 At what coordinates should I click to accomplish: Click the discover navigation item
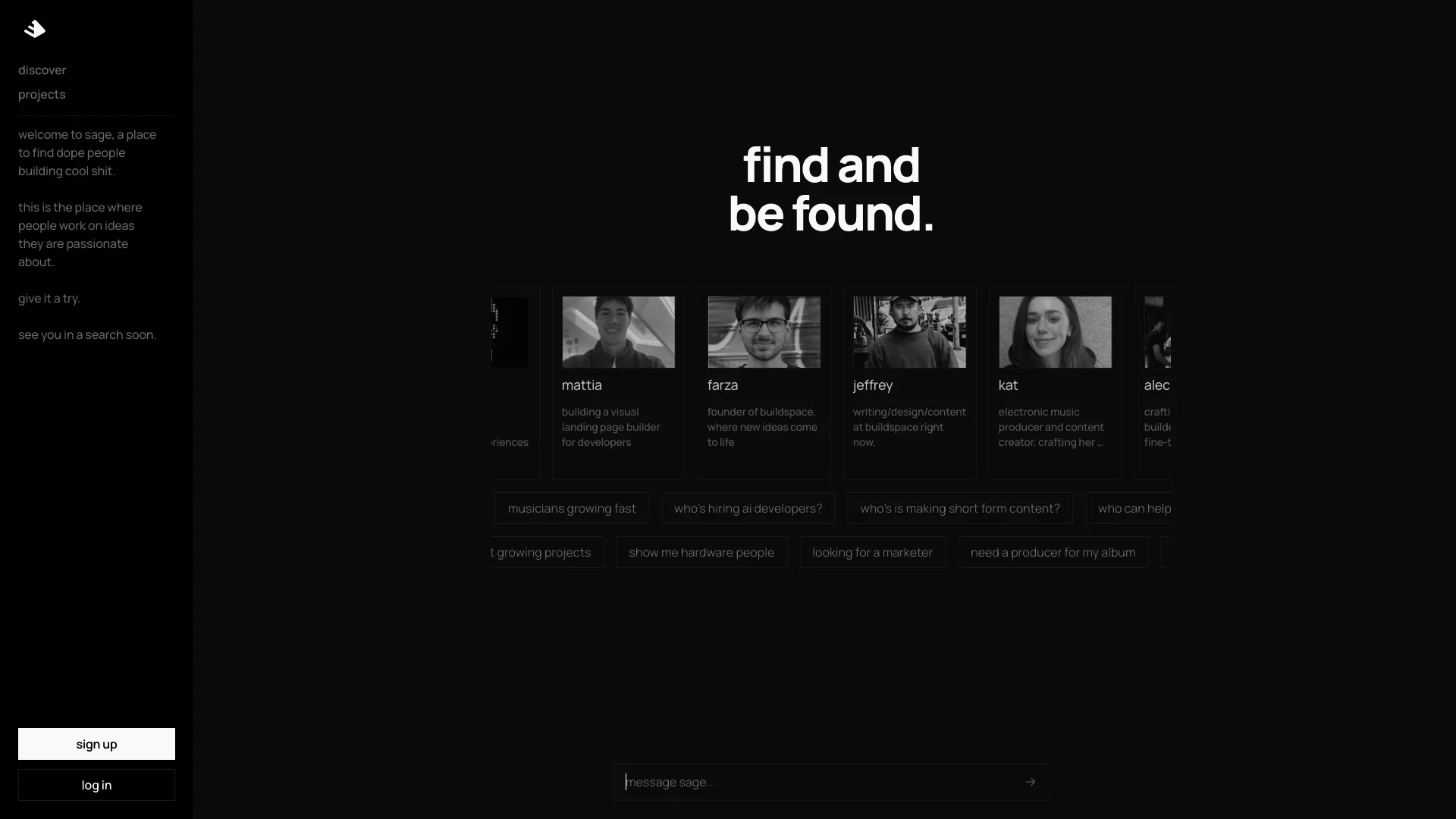point(42,70)
